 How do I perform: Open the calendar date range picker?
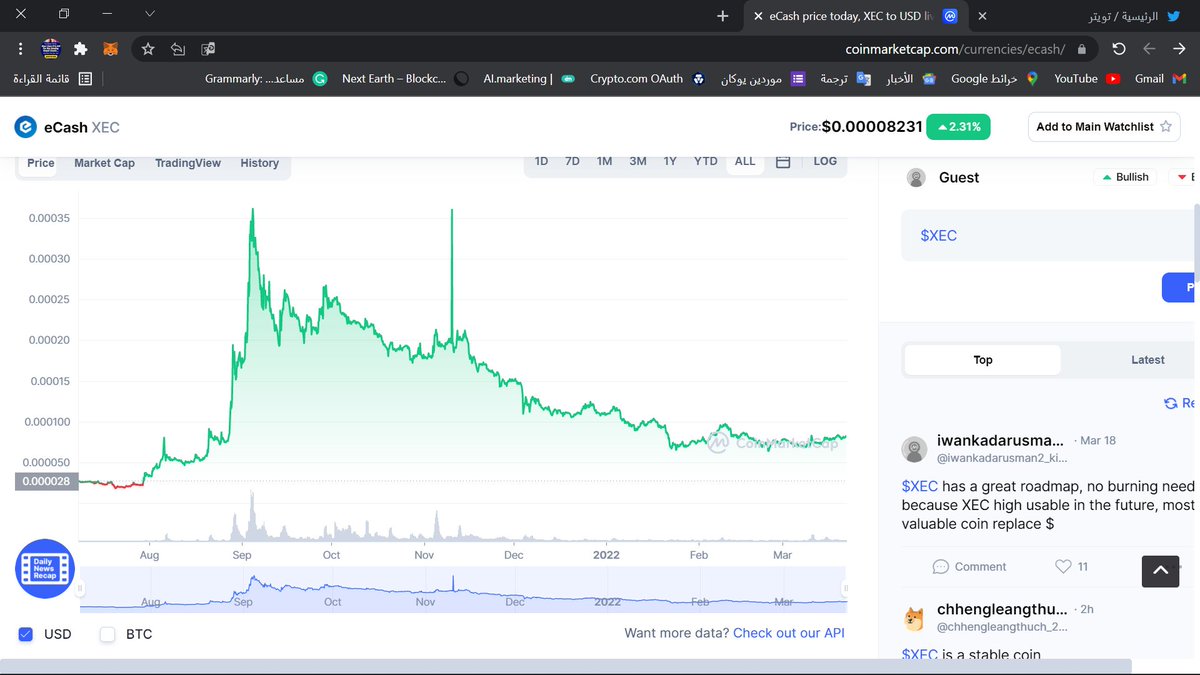click(783, 161)
